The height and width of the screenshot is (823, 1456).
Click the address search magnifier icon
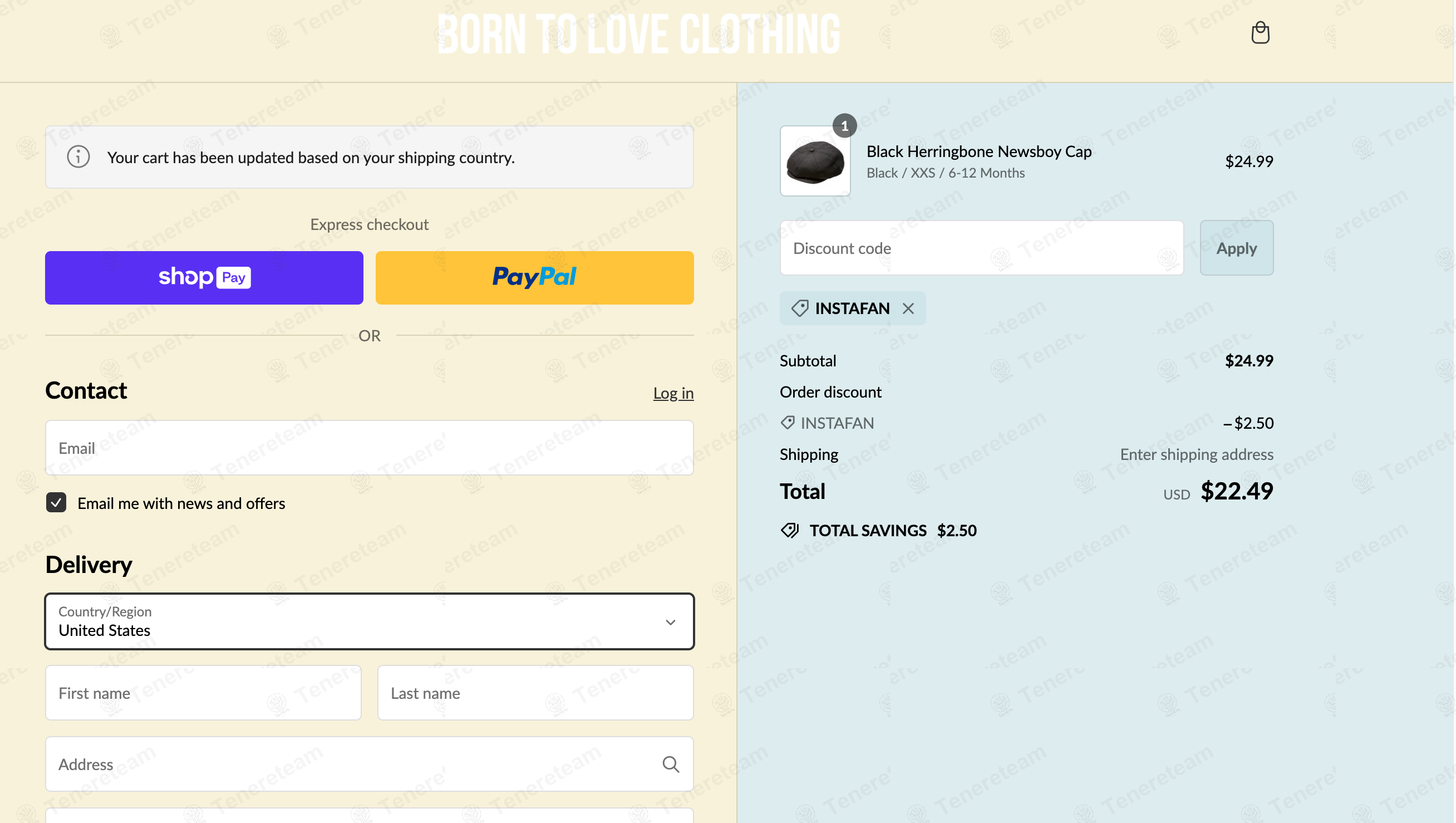(x=670, y=764)
